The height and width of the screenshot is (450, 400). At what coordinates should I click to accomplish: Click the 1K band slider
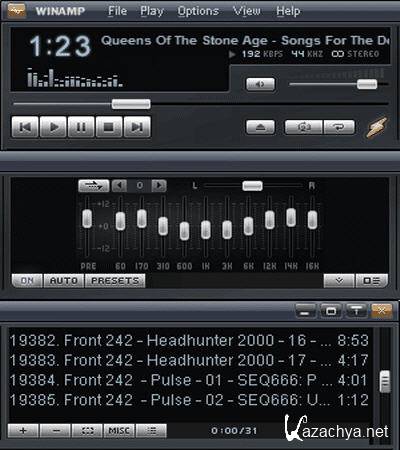206,230
